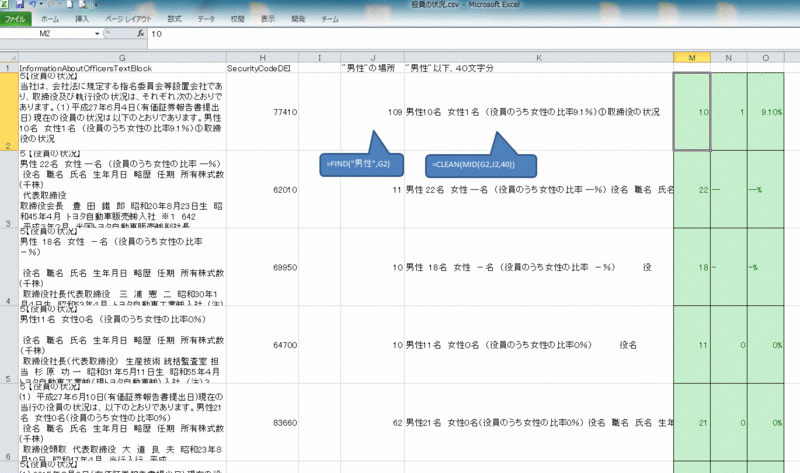Select highlighted row 2 header

pos(9,112)
